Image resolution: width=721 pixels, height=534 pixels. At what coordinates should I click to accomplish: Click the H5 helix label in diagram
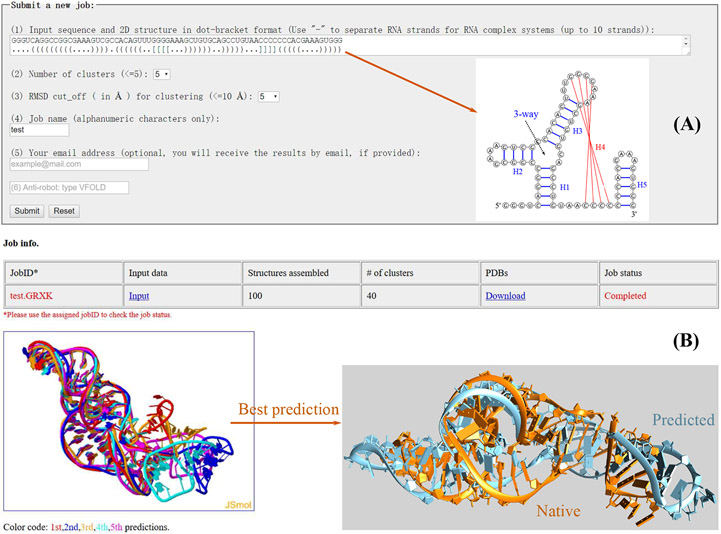pos(642,185)
